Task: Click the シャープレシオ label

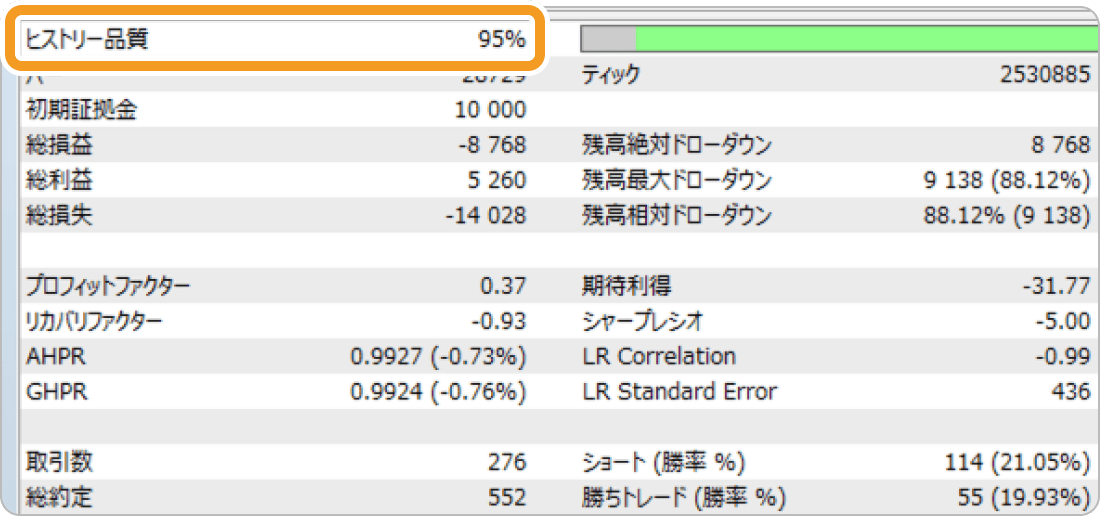Action: pos(643,321)
